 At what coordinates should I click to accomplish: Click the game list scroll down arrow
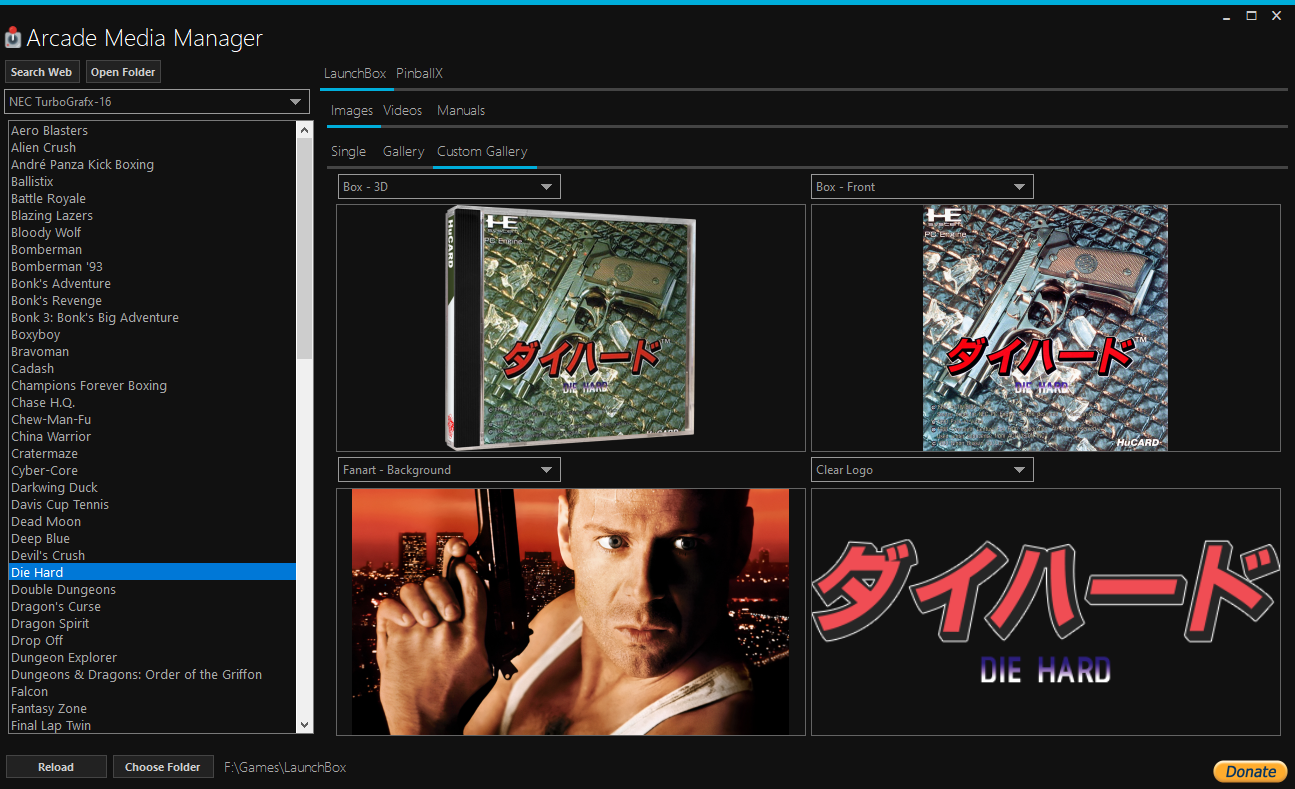305,725
